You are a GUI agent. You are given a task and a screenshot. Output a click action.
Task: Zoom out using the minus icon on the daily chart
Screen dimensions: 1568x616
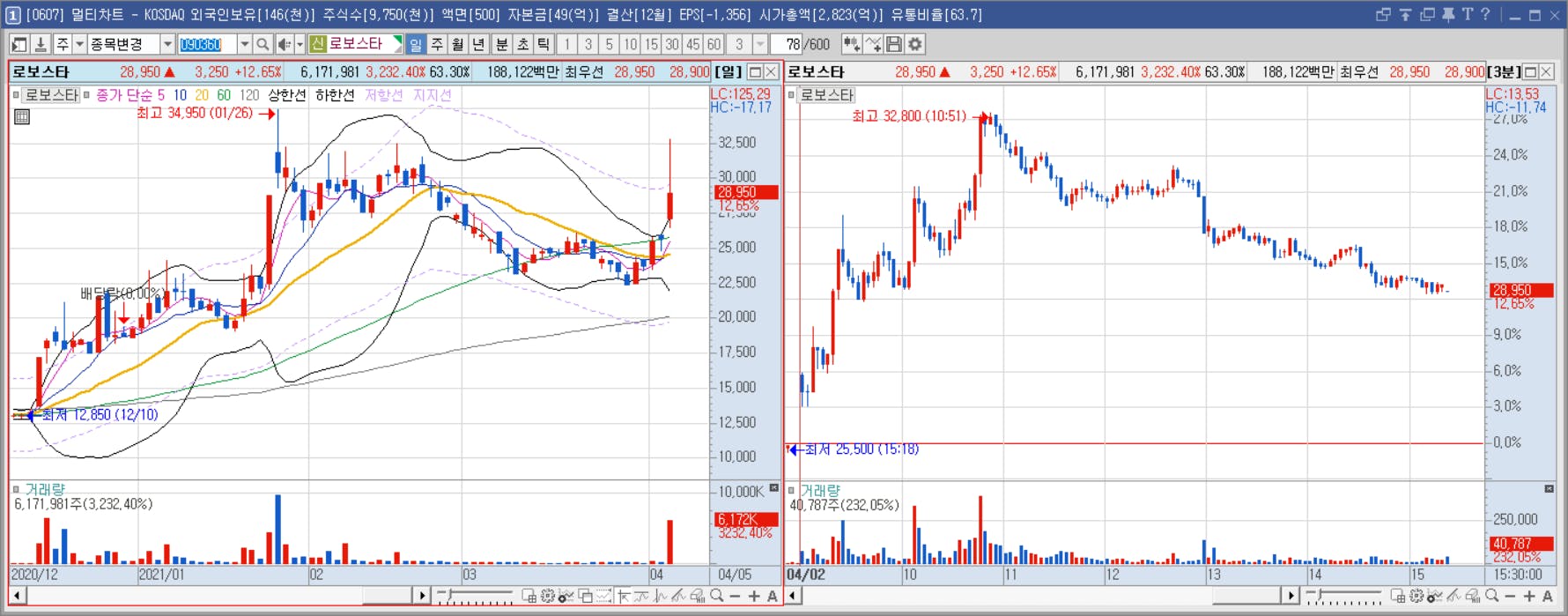click(735, 597)
